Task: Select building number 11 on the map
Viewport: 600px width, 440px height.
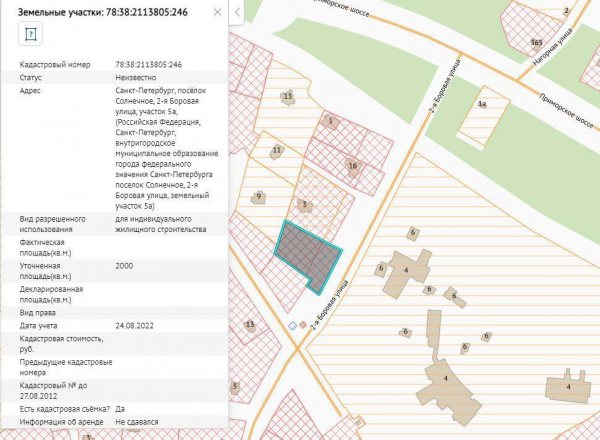Action: [x=276, y=151]
